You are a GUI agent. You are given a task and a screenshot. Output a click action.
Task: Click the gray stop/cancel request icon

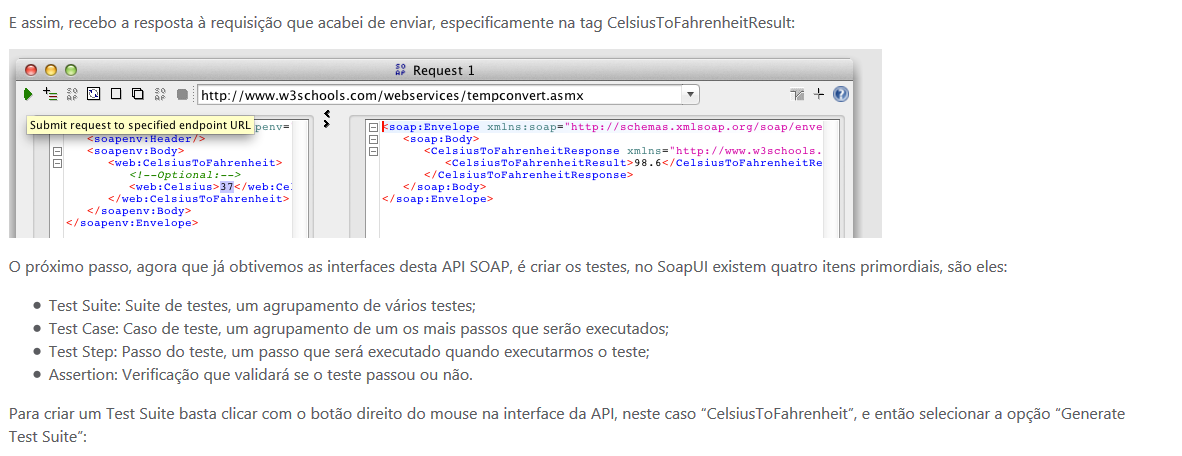tap(182, 94)
